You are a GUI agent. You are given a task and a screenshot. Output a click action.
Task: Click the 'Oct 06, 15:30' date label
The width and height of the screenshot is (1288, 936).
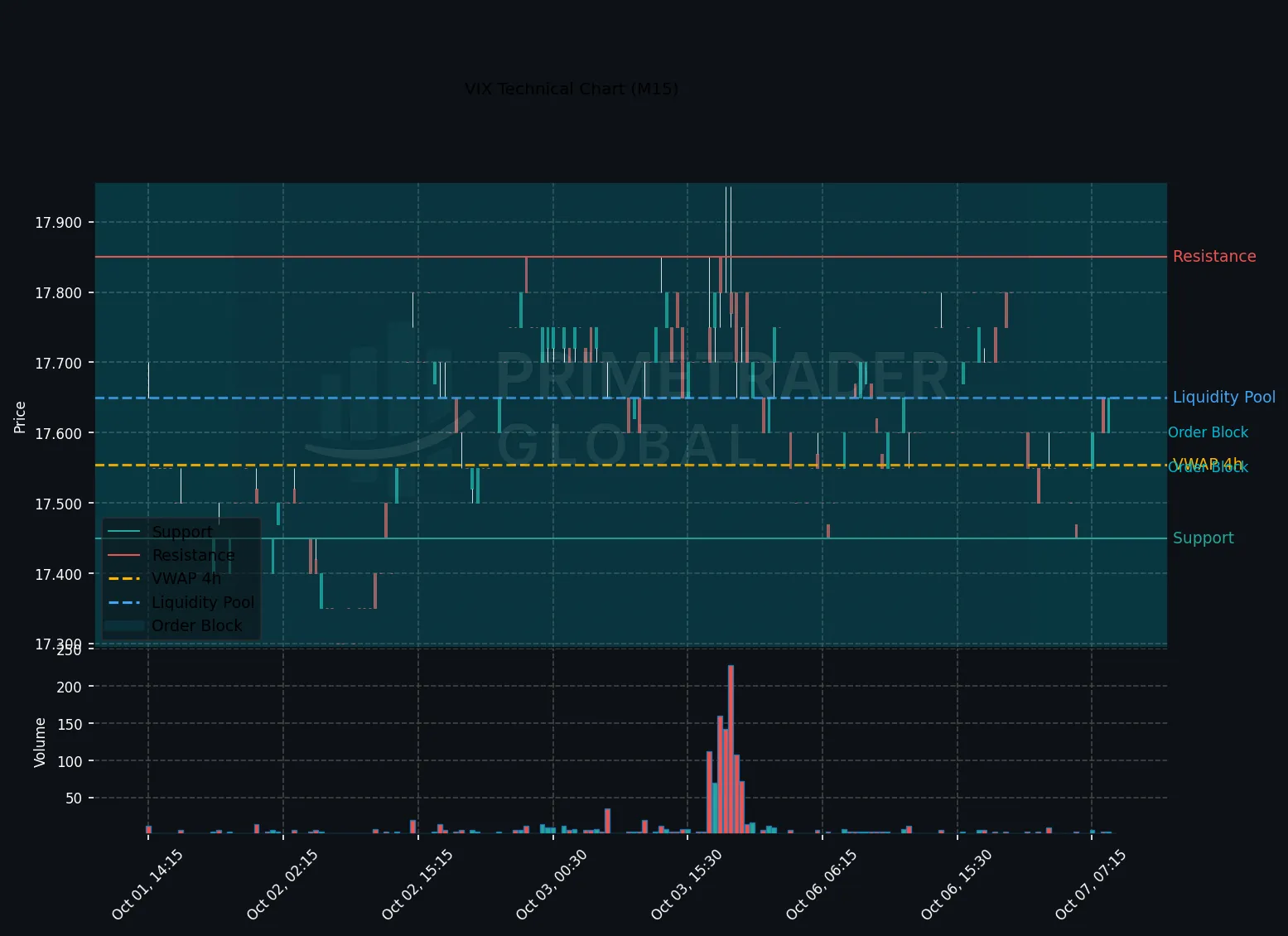coord(957,884)
